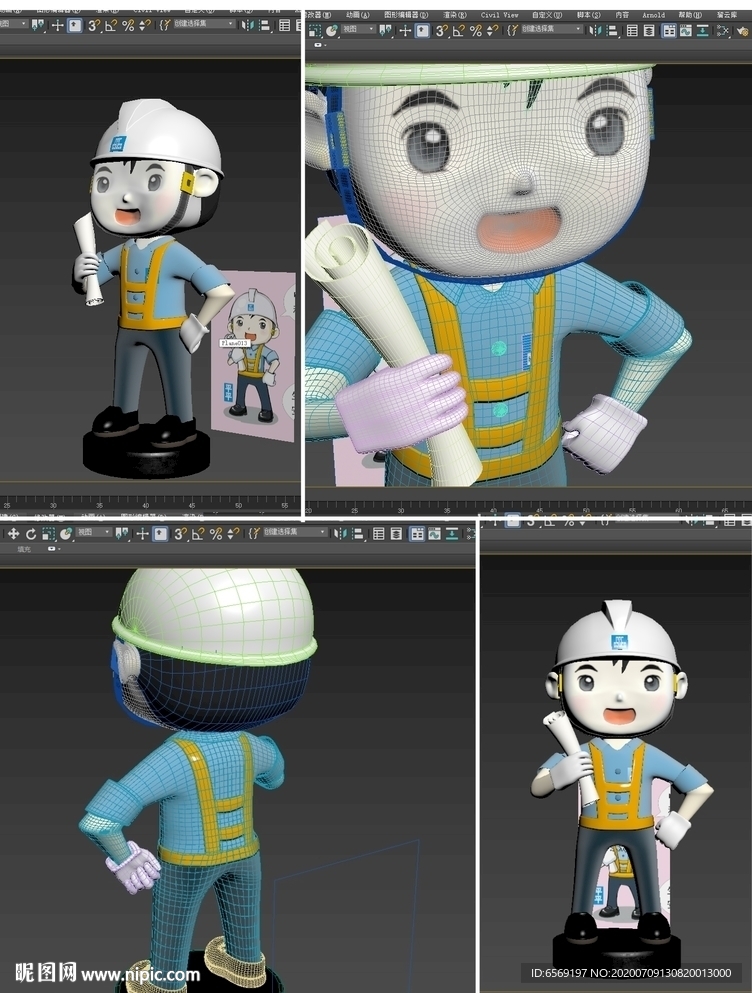Open the 渲染(R) menu in top-right panel
Image resolution: width=752 pixels, height=993 pixels.
[x=455, y=15]
